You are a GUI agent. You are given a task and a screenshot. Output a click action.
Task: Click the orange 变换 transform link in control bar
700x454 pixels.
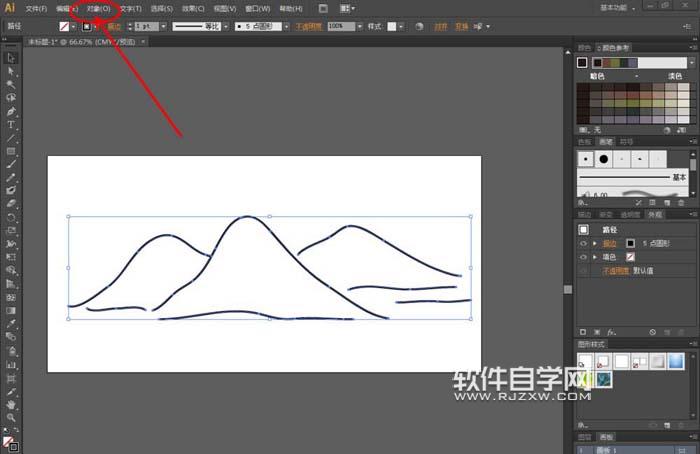(x=461, y=27)
